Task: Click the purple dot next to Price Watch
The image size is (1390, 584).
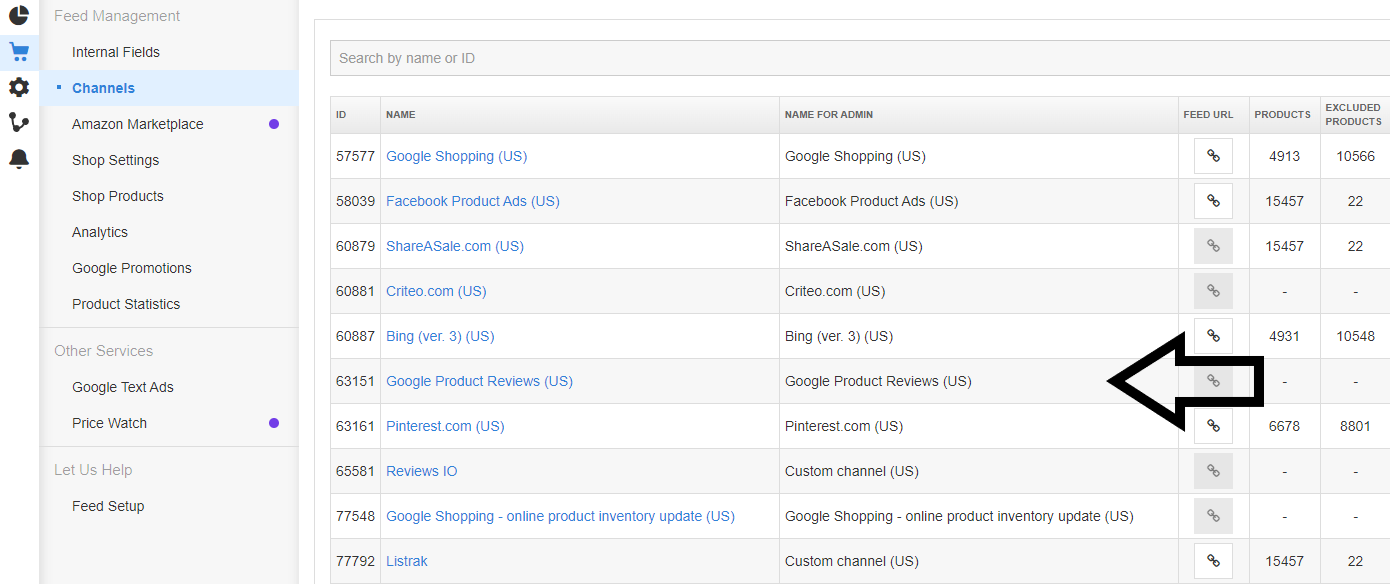Action: click(273, 422)
